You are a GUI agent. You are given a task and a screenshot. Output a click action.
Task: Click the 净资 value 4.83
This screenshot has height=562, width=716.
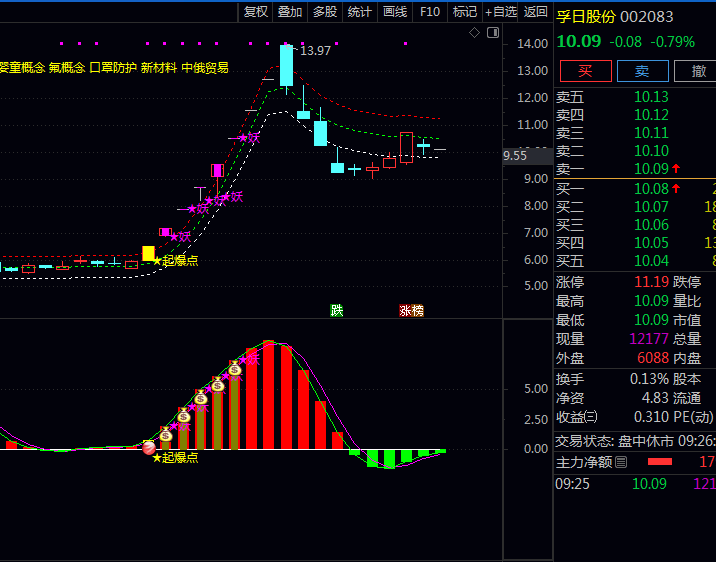click(x=655, y=398)
